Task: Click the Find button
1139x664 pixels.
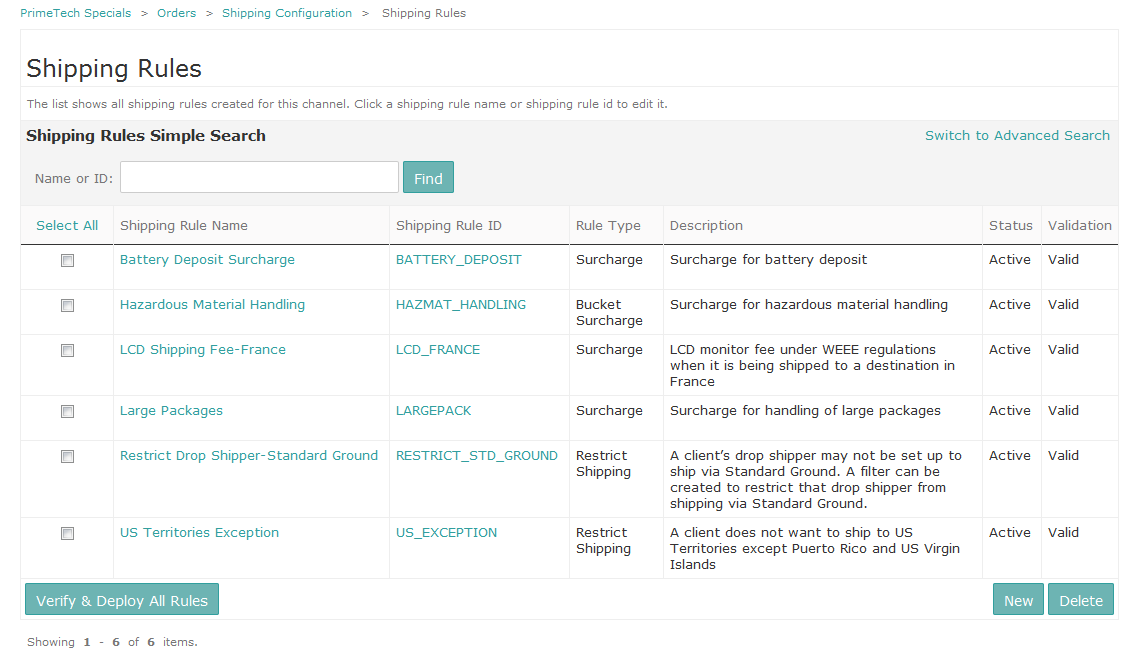Action: tap(428, 177)
